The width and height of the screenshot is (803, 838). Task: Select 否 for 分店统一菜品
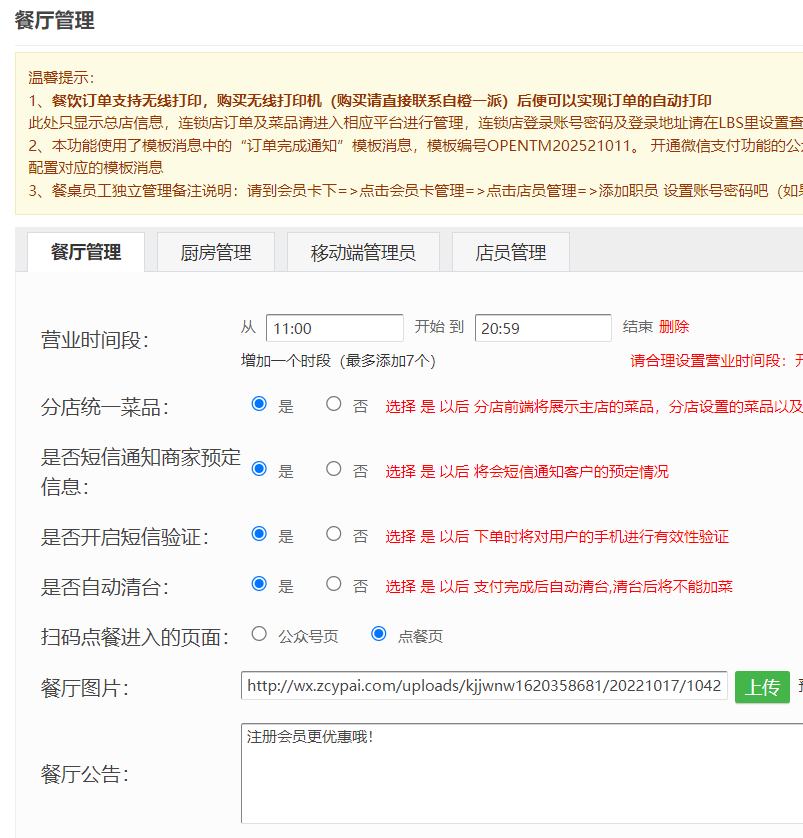(x=334, y=404)
